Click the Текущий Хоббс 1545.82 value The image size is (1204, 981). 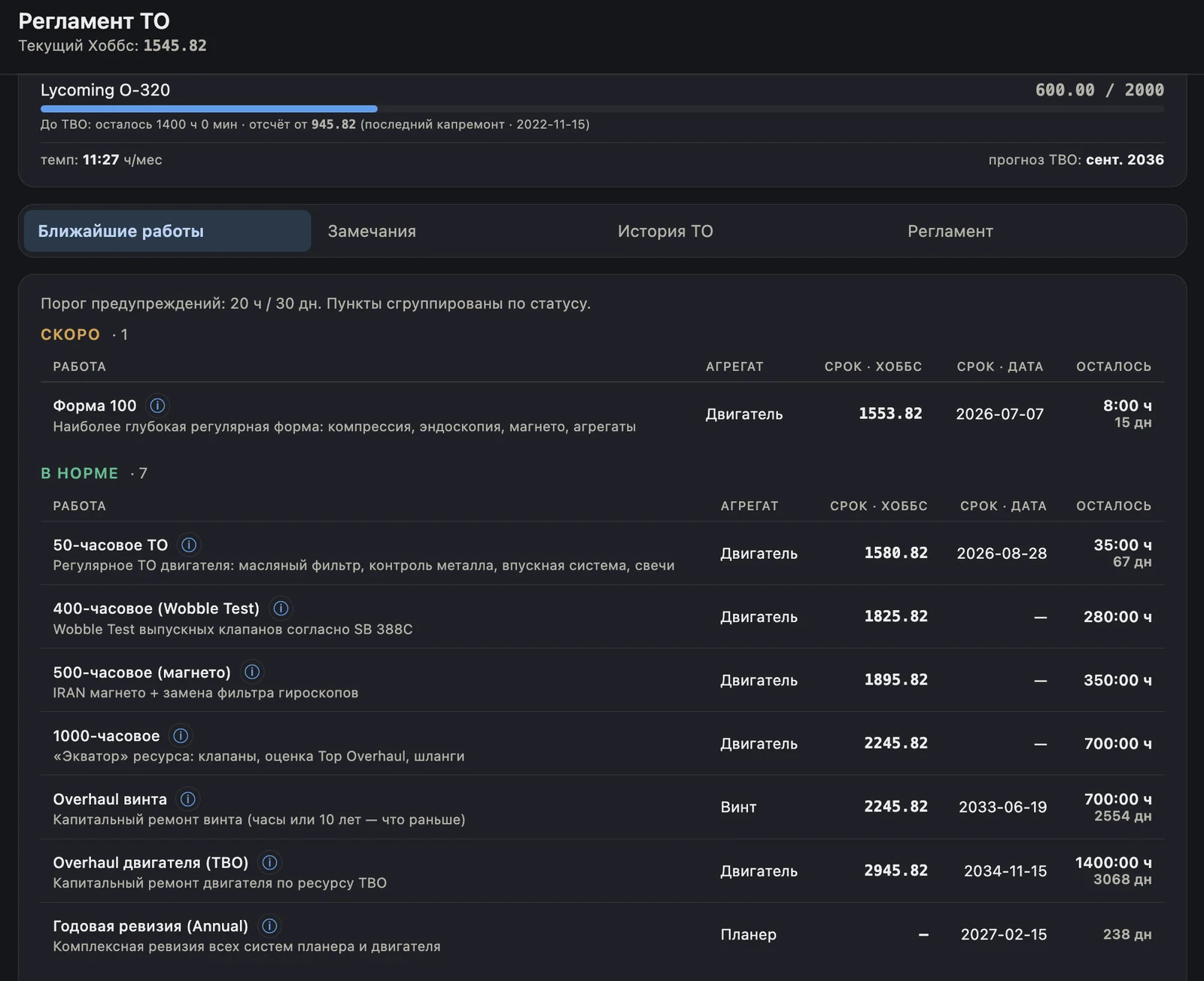click(x=112, y=45)
